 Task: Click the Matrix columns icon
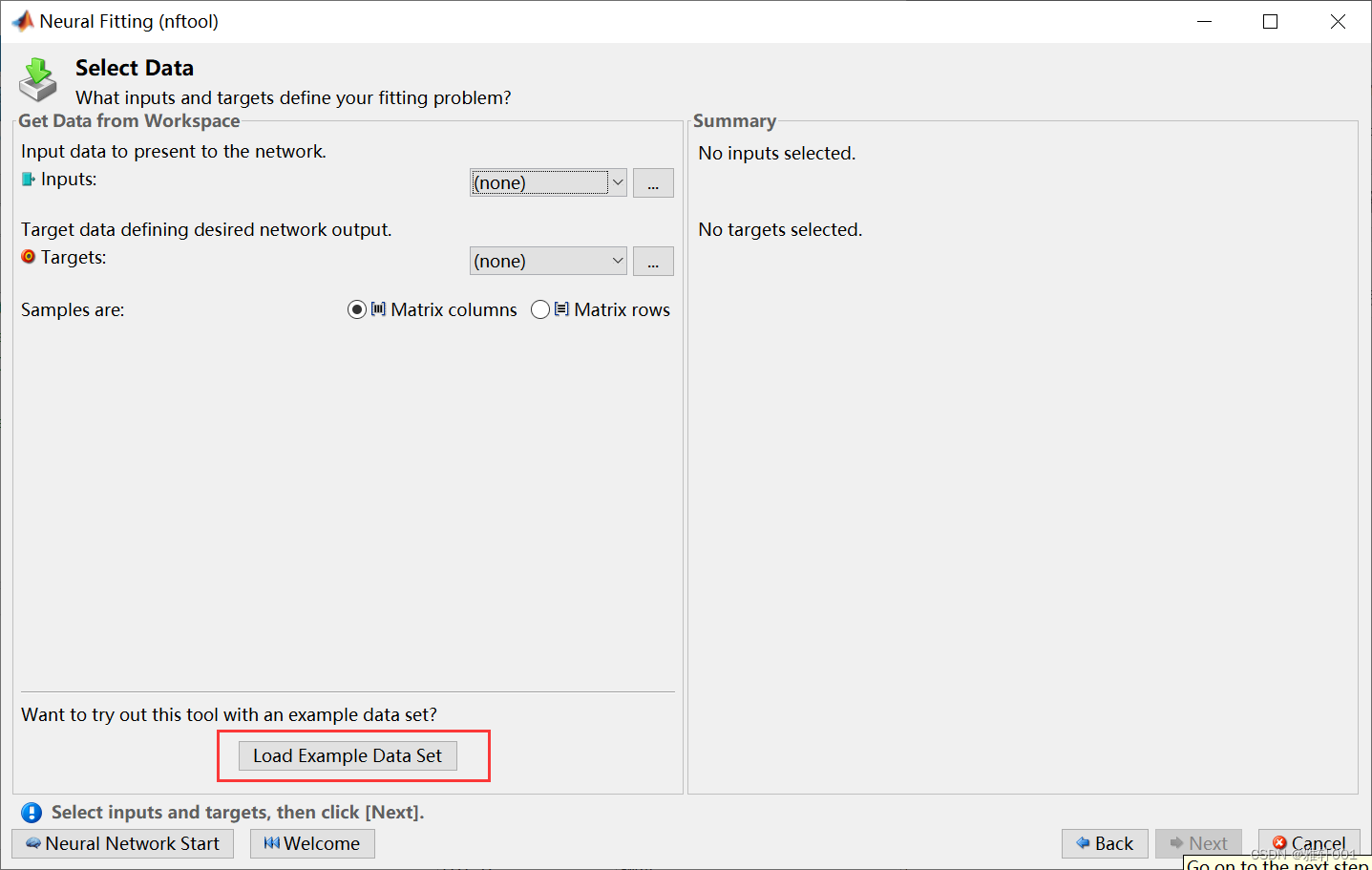tap(379, 308)
